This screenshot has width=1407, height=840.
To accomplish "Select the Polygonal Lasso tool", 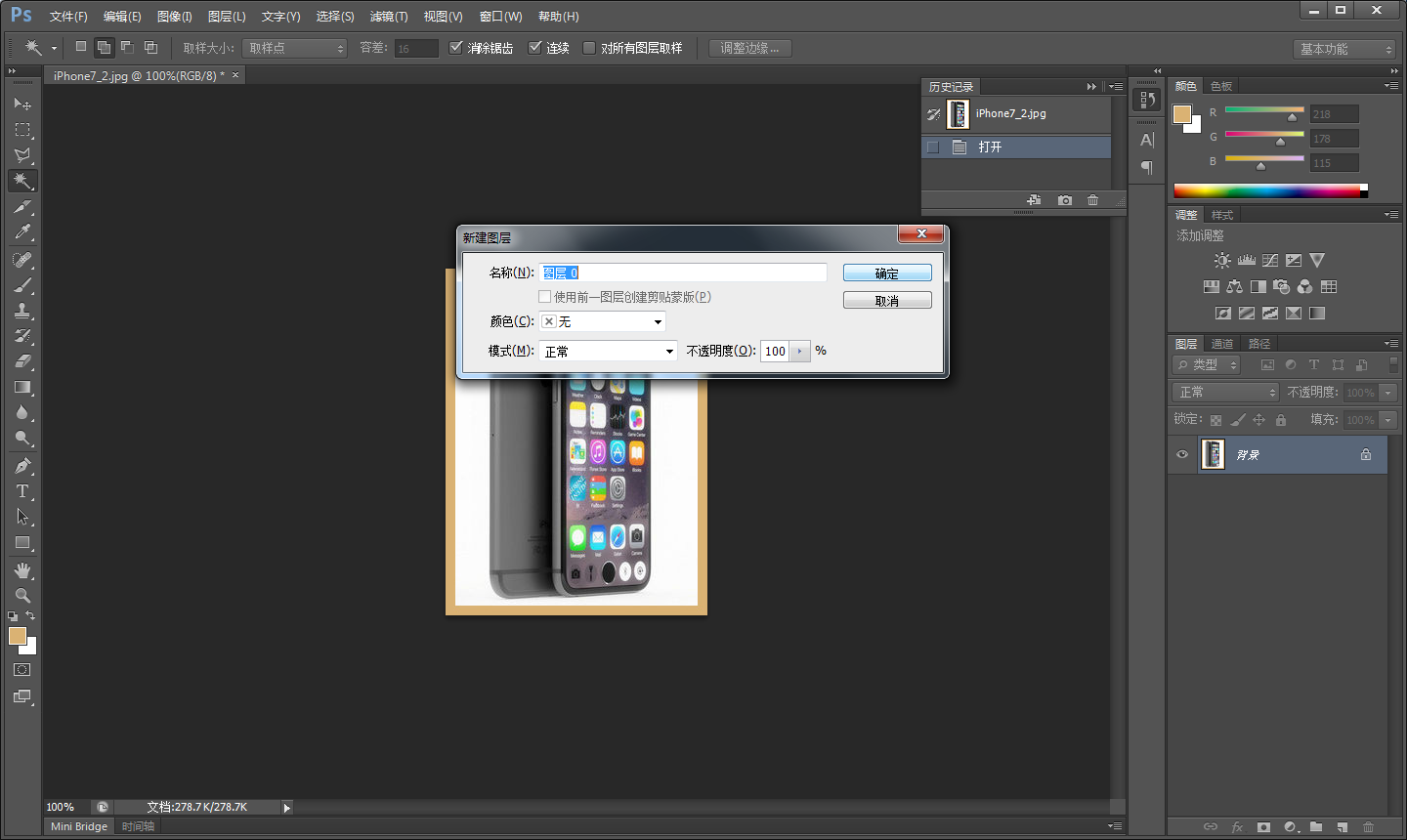I will 22,155.
